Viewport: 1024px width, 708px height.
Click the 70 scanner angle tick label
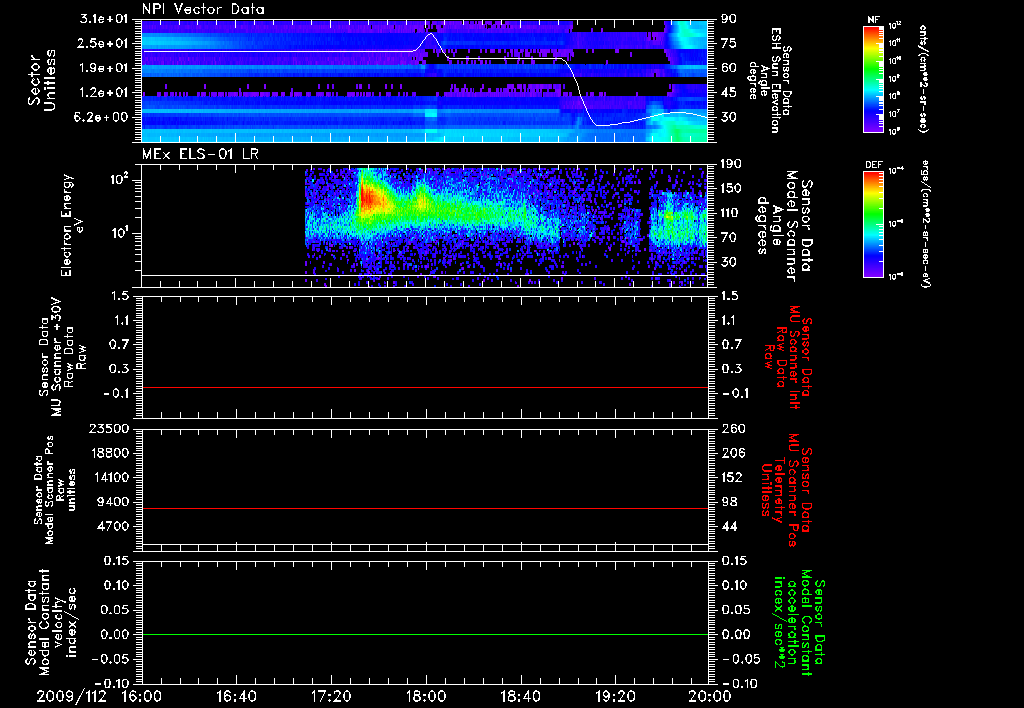(729, 238)
